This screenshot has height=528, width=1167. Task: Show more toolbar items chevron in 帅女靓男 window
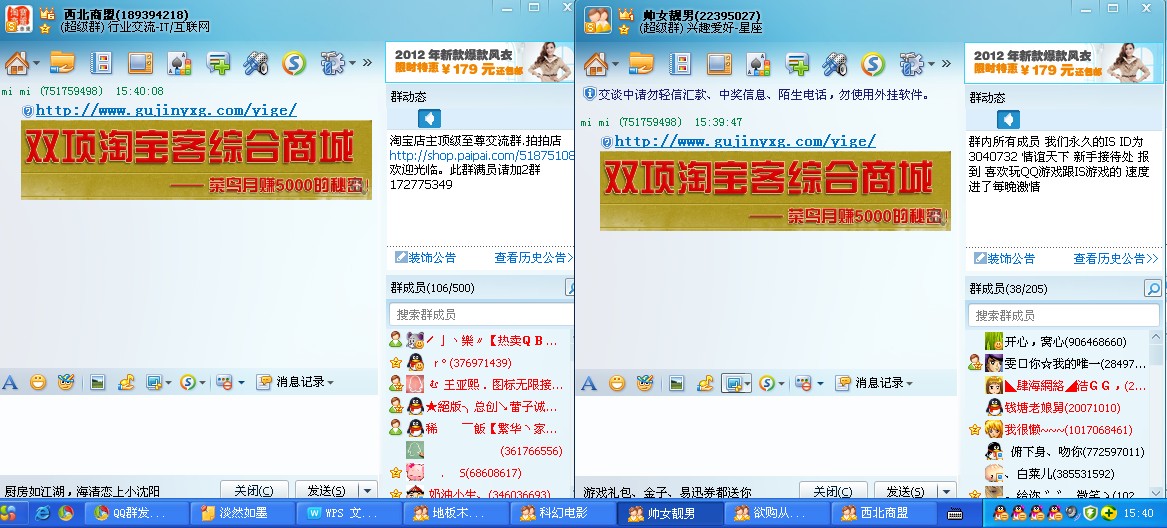coord(946,64)
